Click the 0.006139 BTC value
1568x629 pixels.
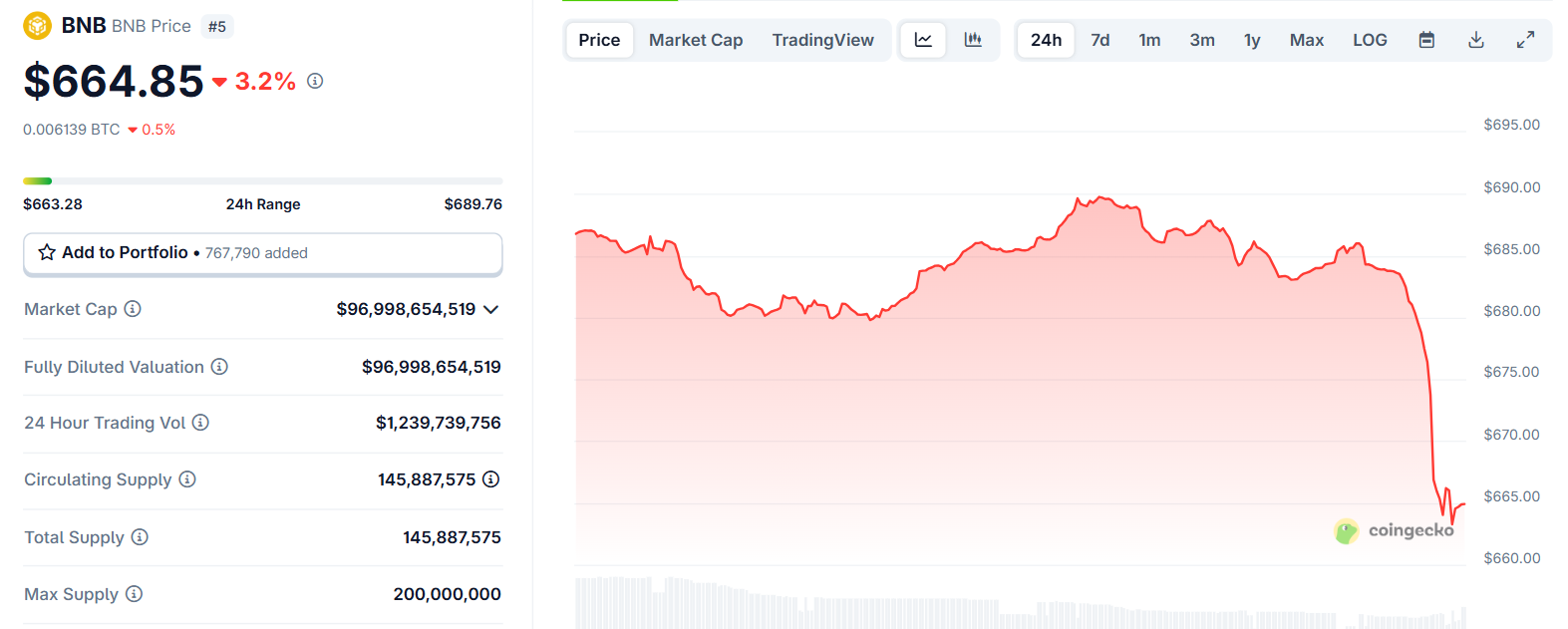coord(71,130)
